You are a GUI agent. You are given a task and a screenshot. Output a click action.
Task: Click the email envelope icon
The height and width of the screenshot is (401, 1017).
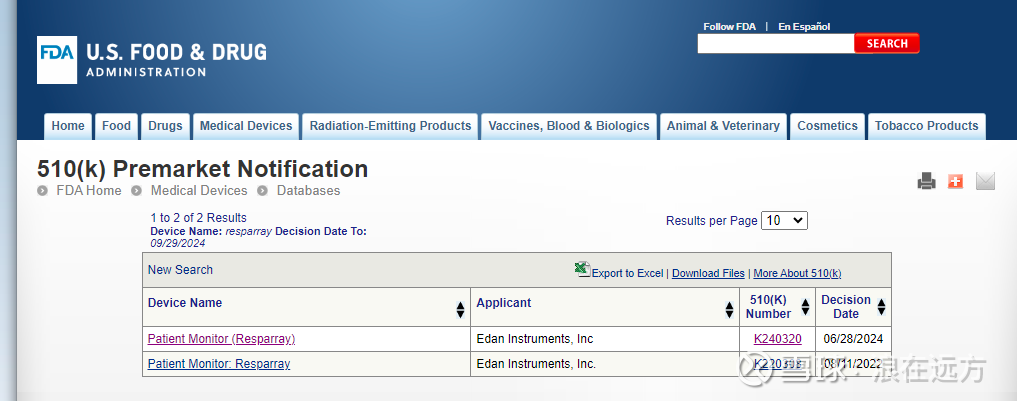(x=985, y=181)
